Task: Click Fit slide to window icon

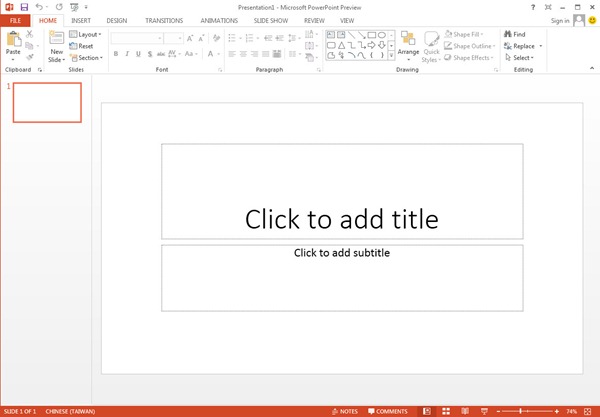Action: pyautogui.click(x=589, y=411)
